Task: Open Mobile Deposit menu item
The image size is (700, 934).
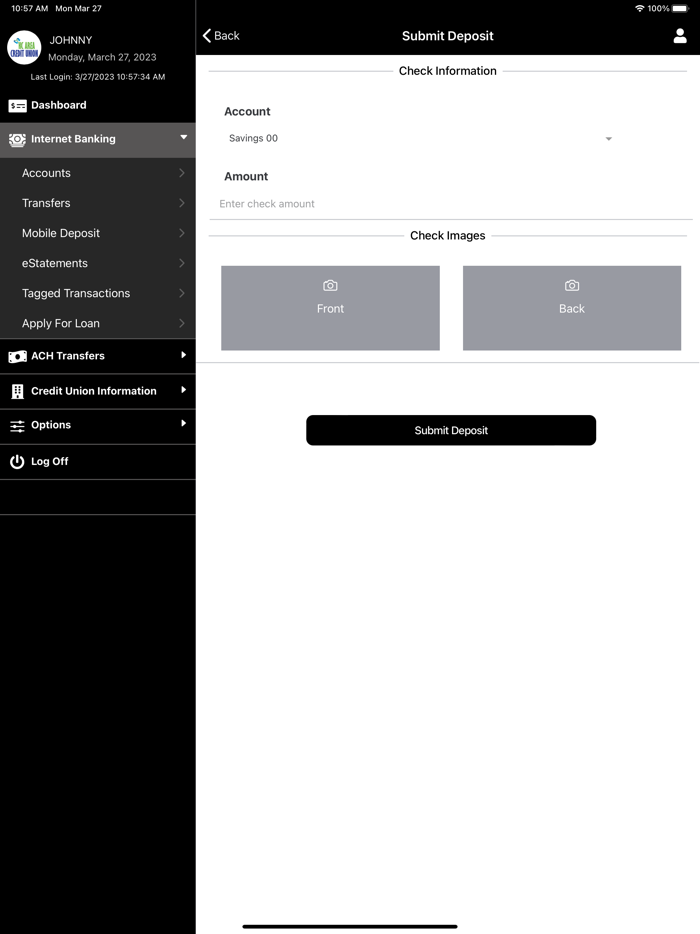Action: coord(98,234)
